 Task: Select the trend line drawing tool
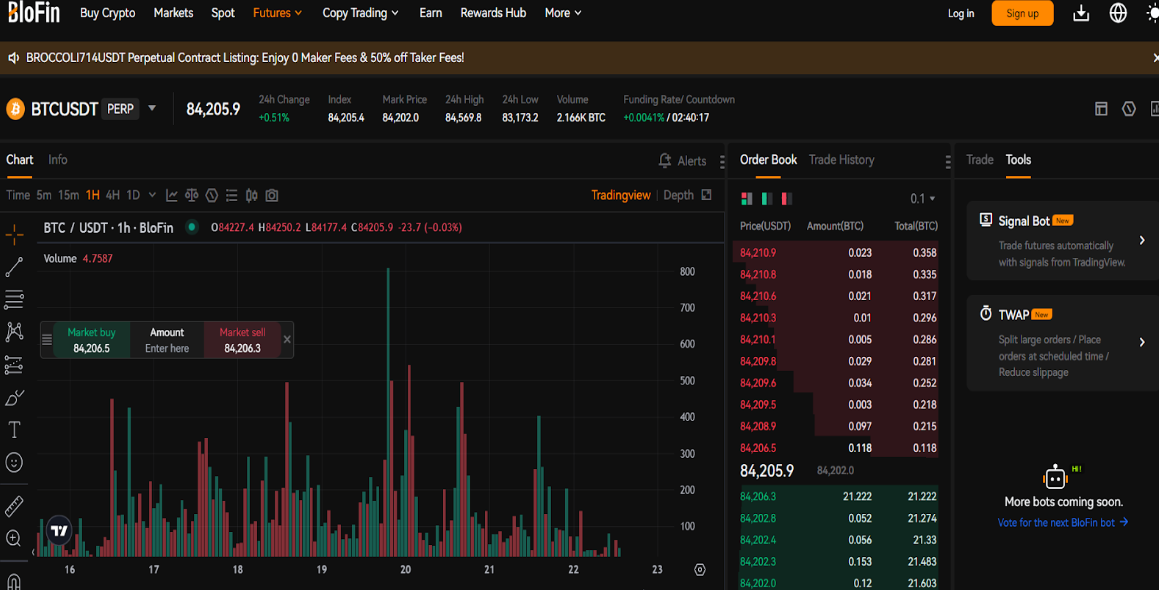[x=14, y=267]
